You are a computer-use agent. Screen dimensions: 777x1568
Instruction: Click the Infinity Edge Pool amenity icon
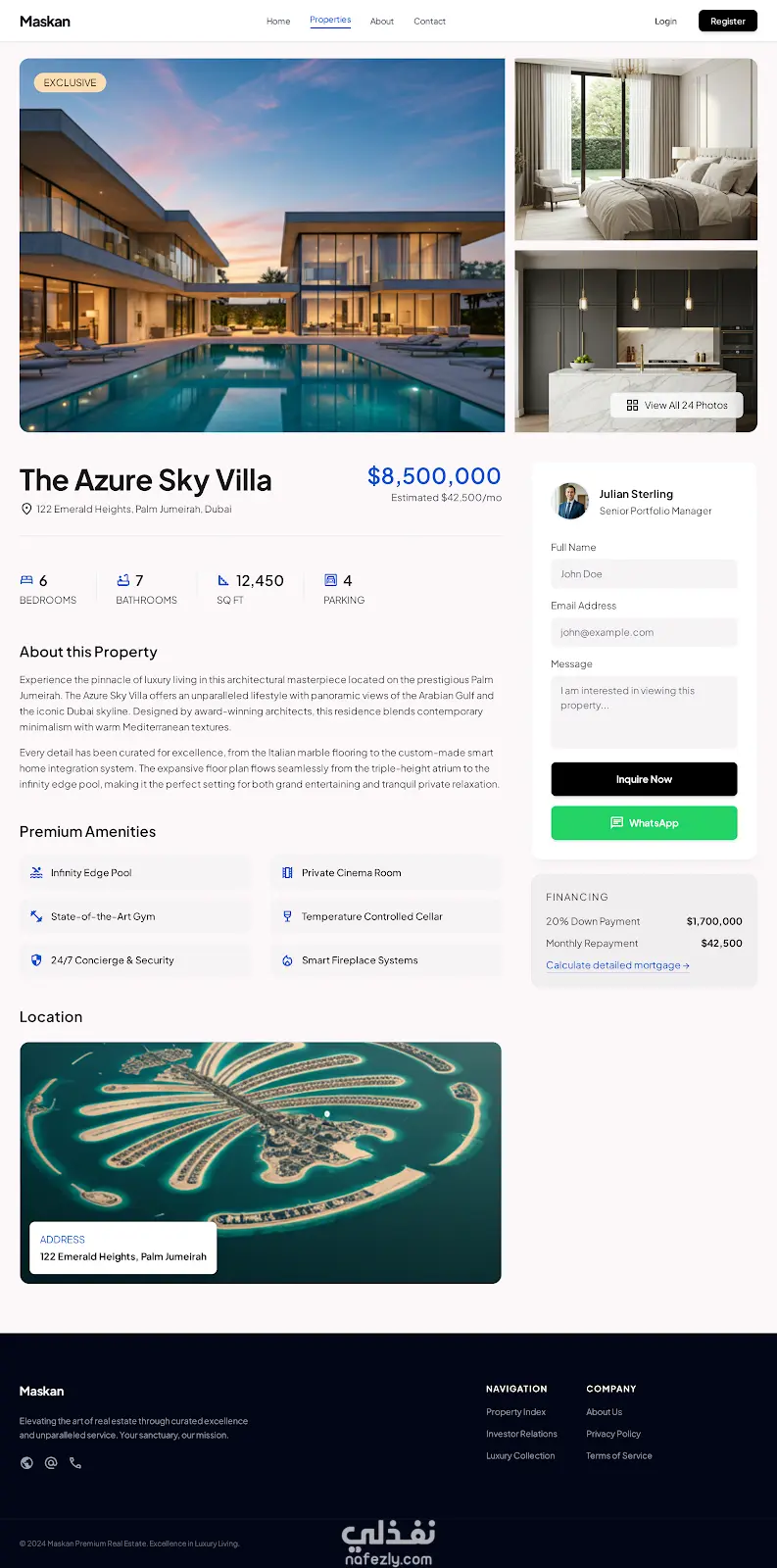[x=36, y=872]
